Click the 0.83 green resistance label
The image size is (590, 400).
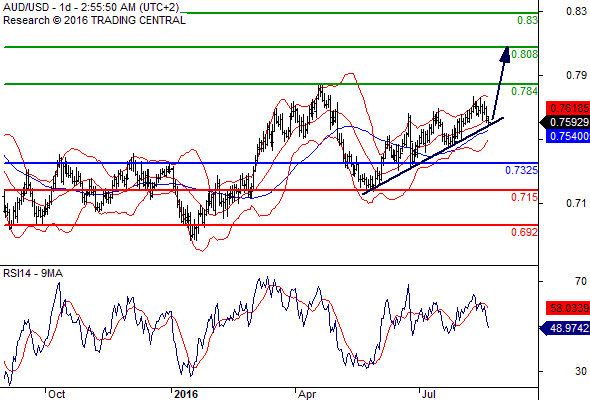(527, 20)
